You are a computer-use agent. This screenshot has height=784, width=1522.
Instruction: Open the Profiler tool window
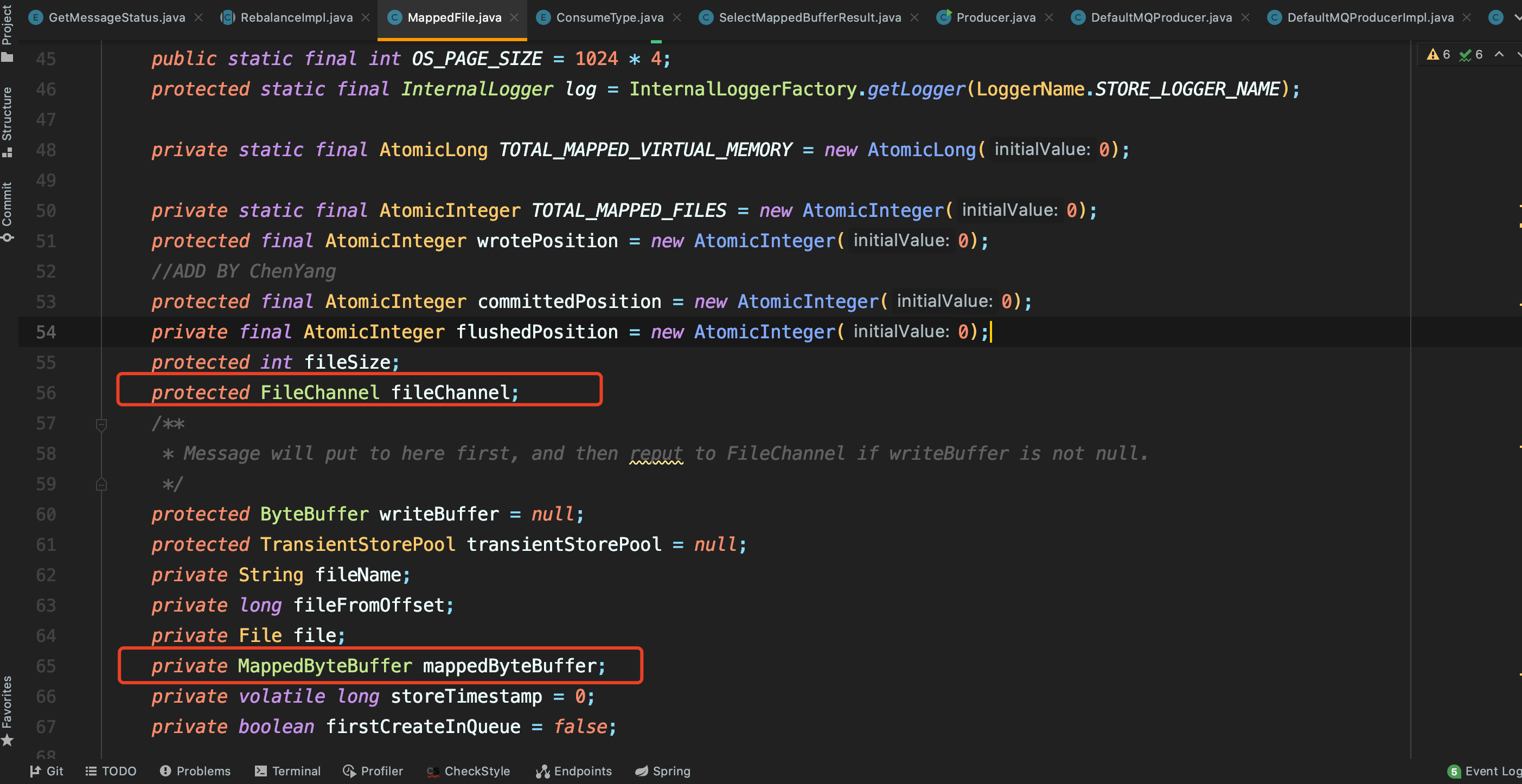click(x=373, y=771)
